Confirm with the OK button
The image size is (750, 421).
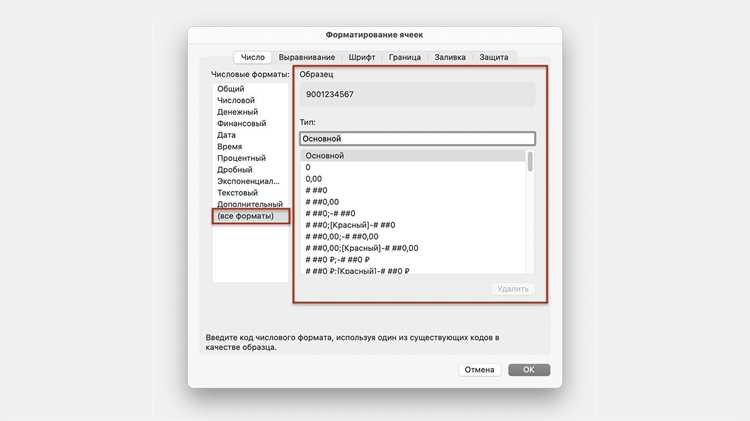tap(529, 369)
